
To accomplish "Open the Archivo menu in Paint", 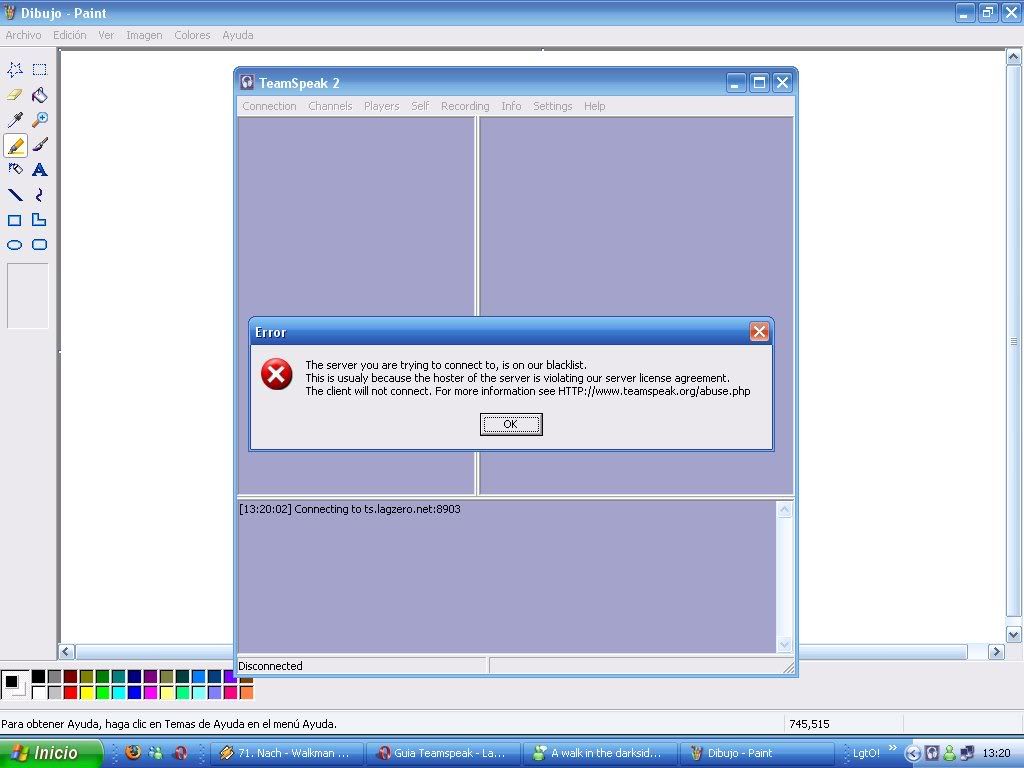I will 24,35.
